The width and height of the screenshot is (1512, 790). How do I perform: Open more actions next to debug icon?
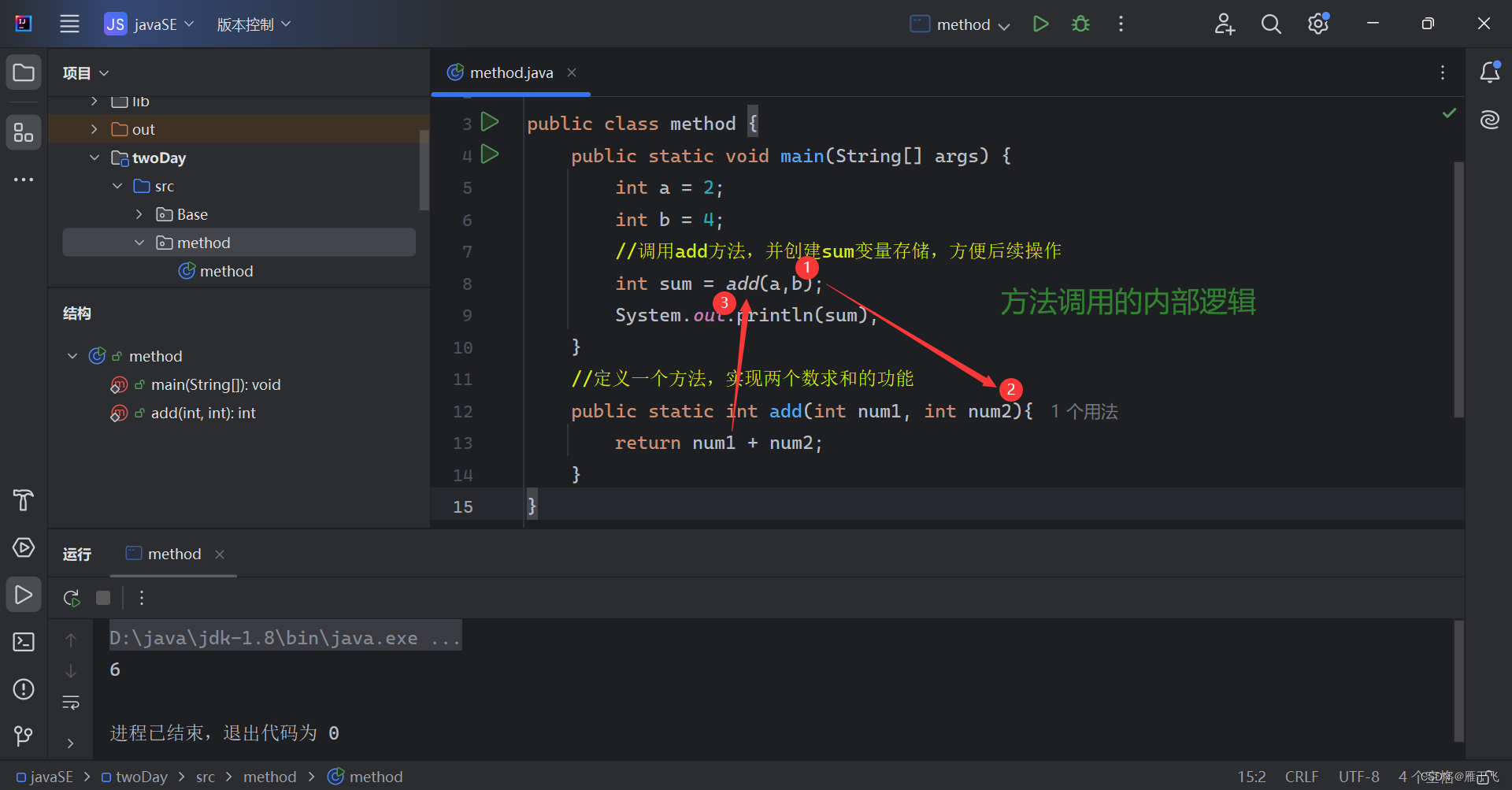coord(1121,24)
